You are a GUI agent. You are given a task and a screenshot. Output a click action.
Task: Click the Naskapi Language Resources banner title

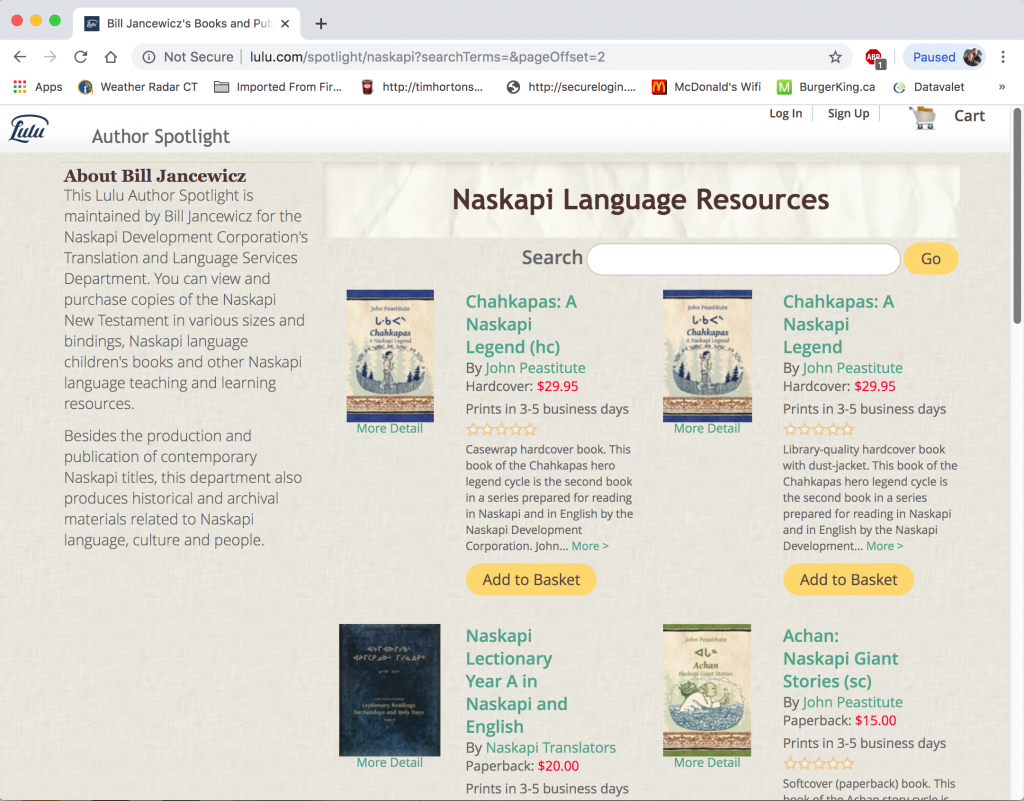(x=641, y=200)
